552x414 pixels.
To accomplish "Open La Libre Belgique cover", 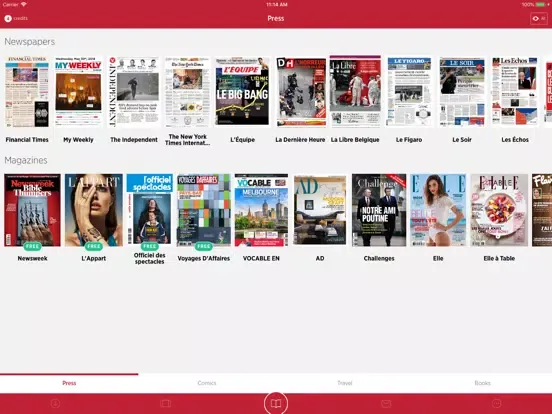I will 355,91.
